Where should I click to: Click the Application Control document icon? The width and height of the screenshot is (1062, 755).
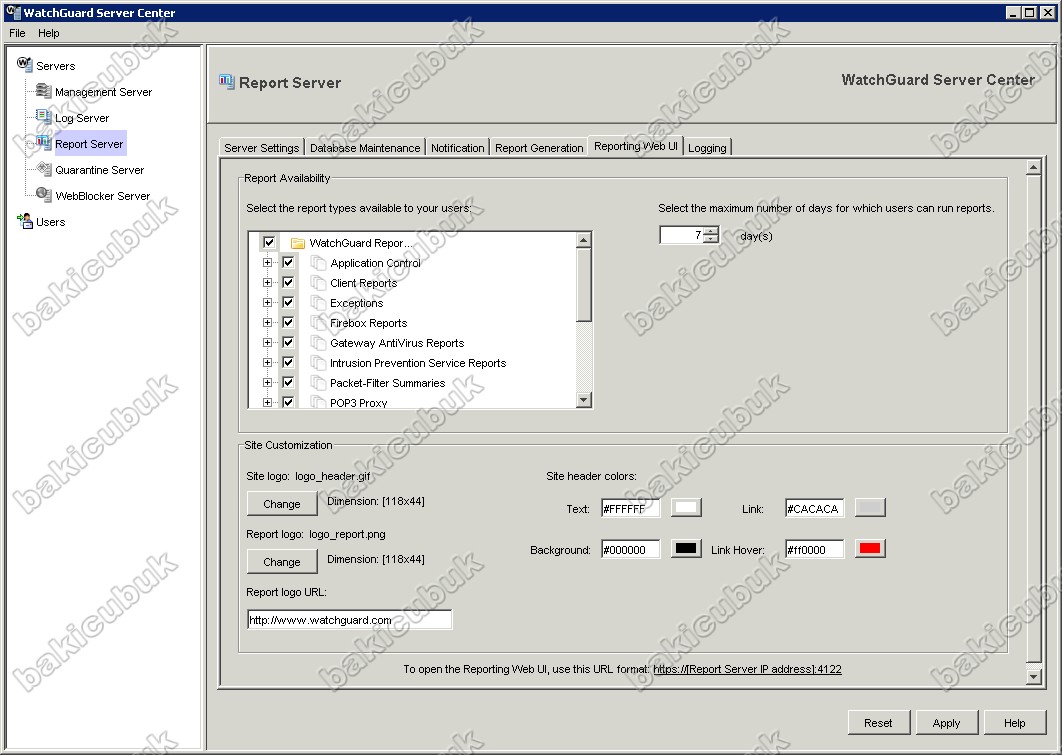[x=318, y=263]
